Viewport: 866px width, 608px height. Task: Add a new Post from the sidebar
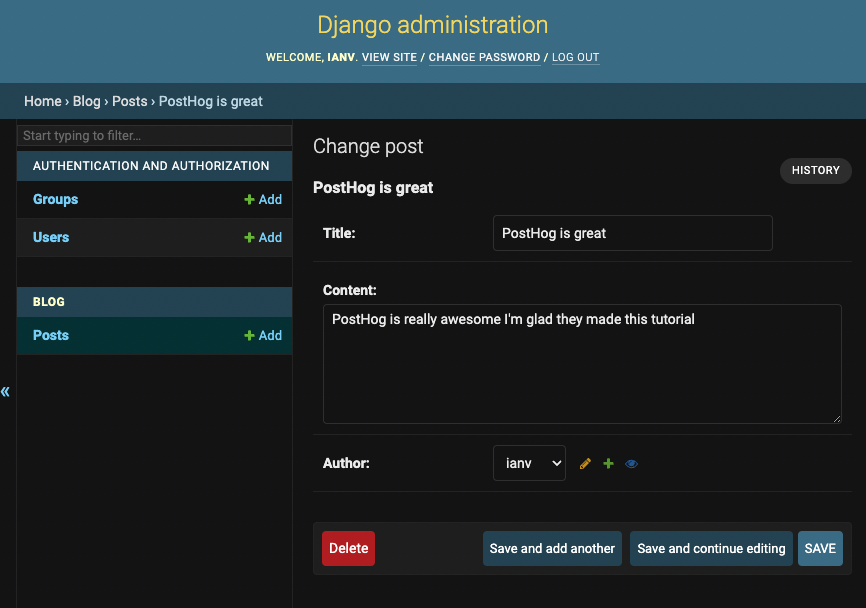coord(262,335)
